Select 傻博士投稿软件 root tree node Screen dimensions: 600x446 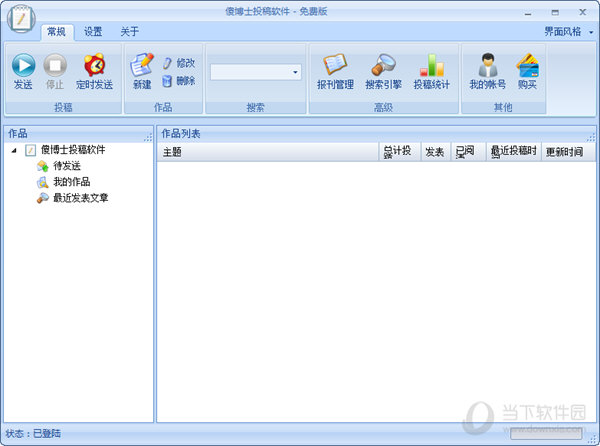click(x=73, y=150)
